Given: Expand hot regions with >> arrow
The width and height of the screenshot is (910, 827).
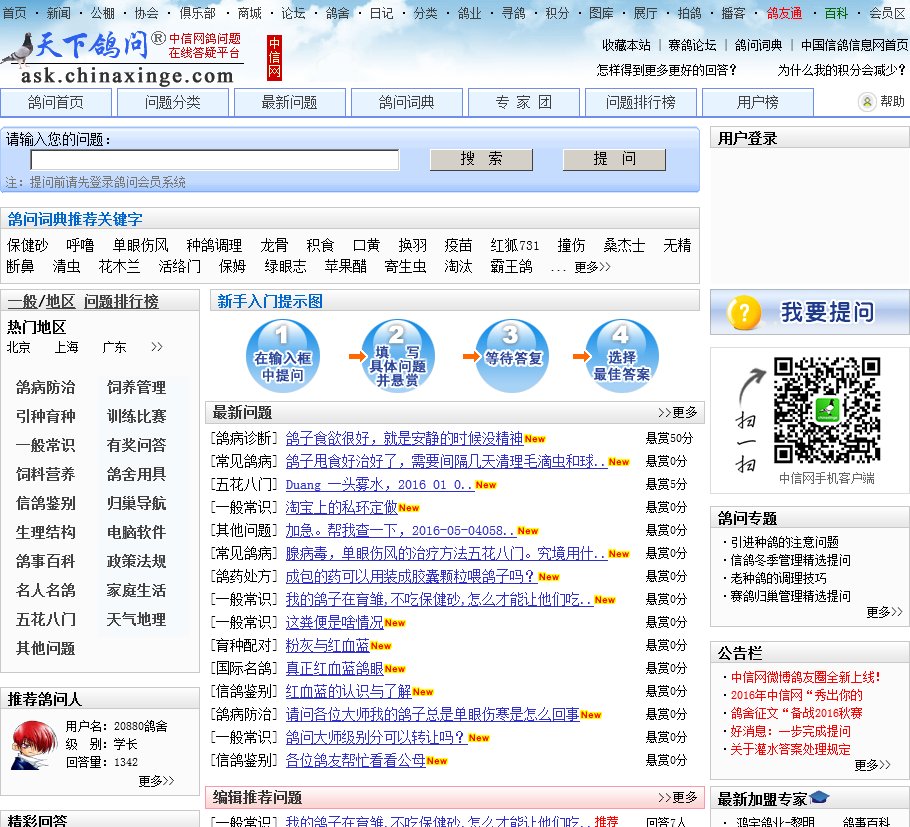Looking at the screenshot, I should (157, 347).
